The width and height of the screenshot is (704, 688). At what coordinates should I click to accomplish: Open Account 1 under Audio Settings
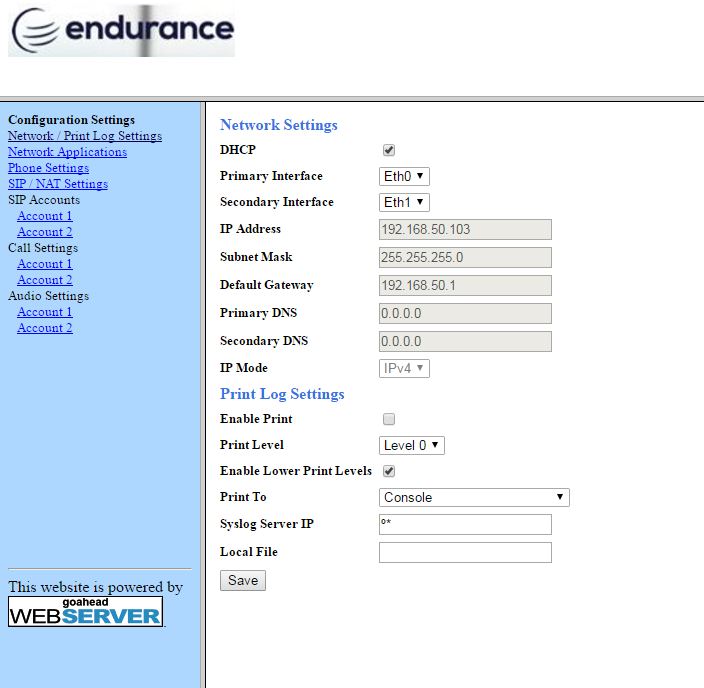click(45, 312)
